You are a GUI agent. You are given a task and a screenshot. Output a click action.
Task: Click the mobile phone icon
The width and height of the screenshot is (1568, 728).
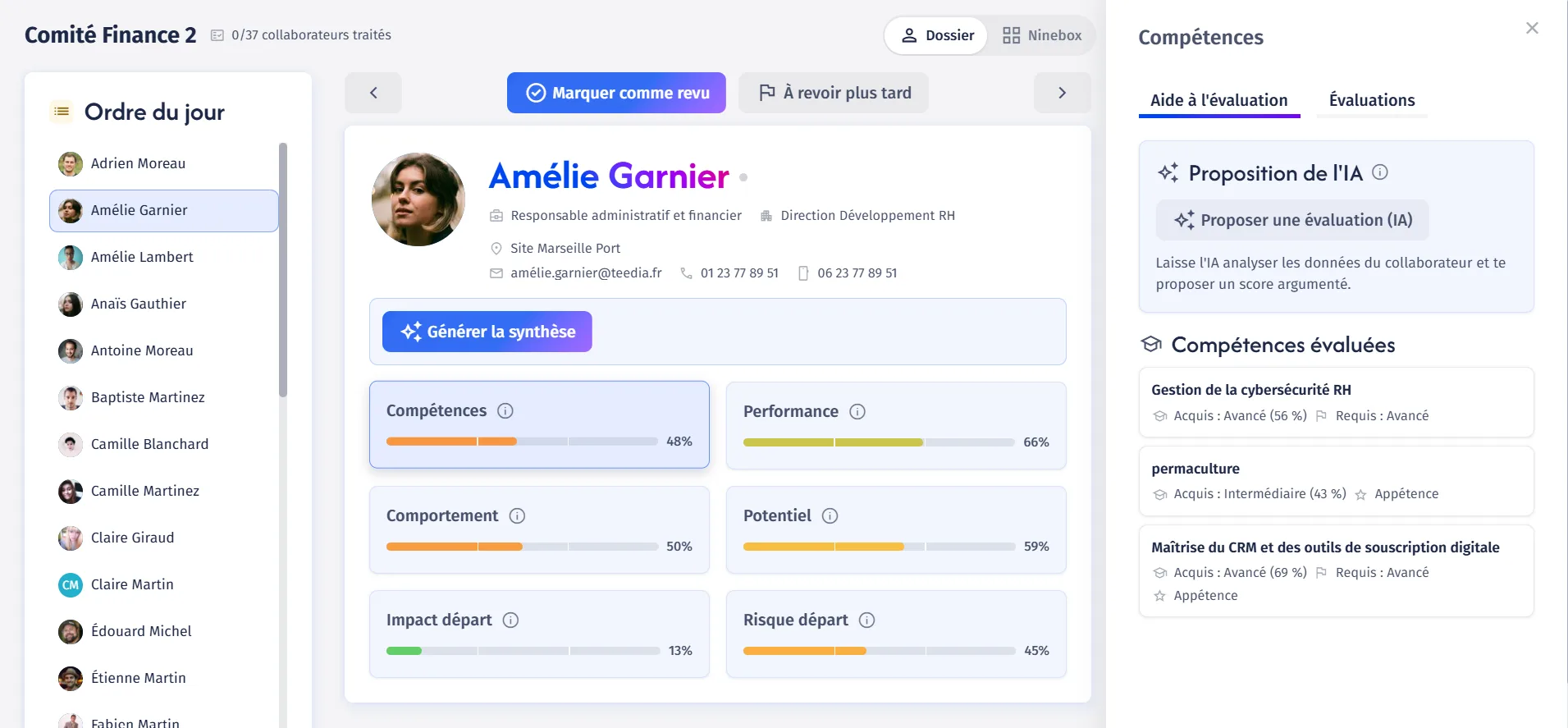click(803, 273)
